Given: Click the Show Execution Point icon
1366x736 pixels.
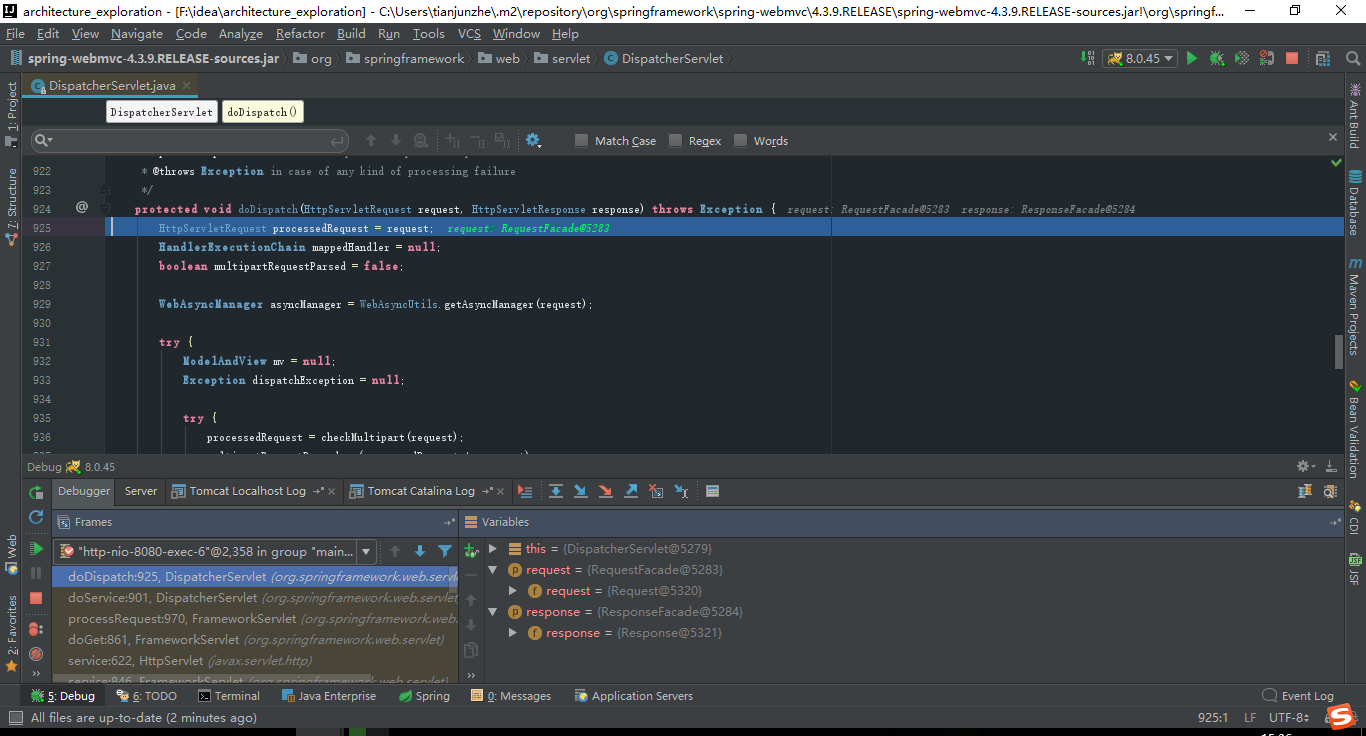Looking at the screenshot, I should (524, 491).
